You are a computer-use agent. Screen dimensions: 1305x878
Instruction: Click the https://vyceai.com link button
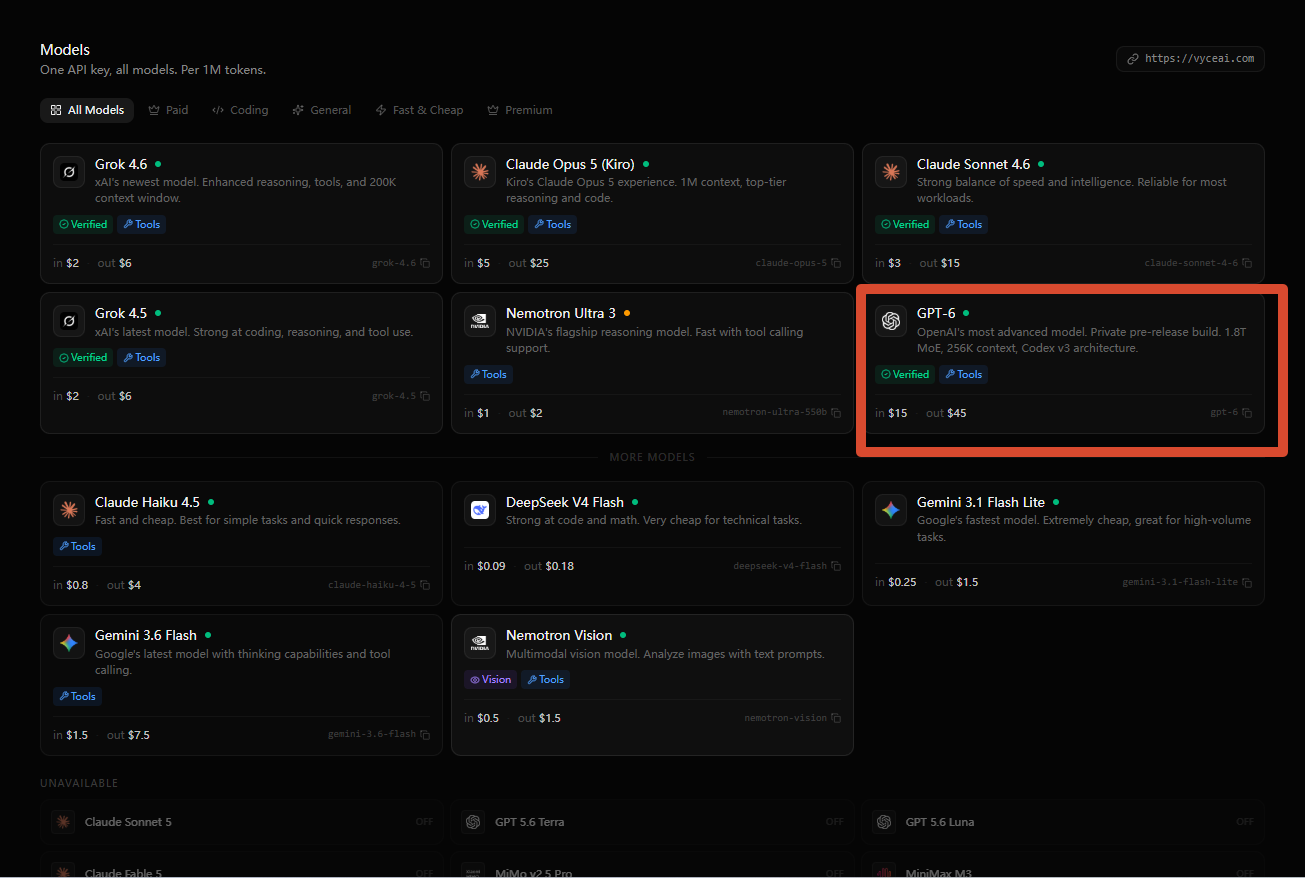tap(1190, 59)
